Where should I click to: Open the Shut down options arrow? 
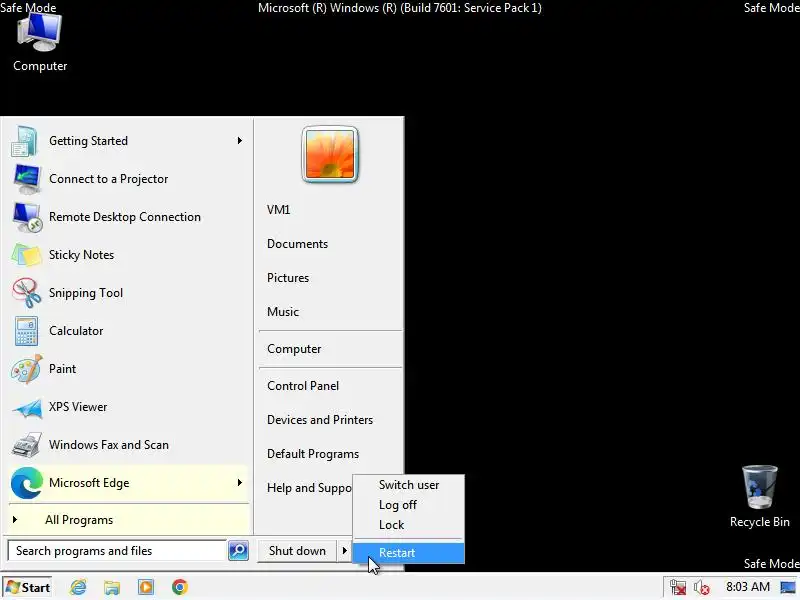pos(344,551)
